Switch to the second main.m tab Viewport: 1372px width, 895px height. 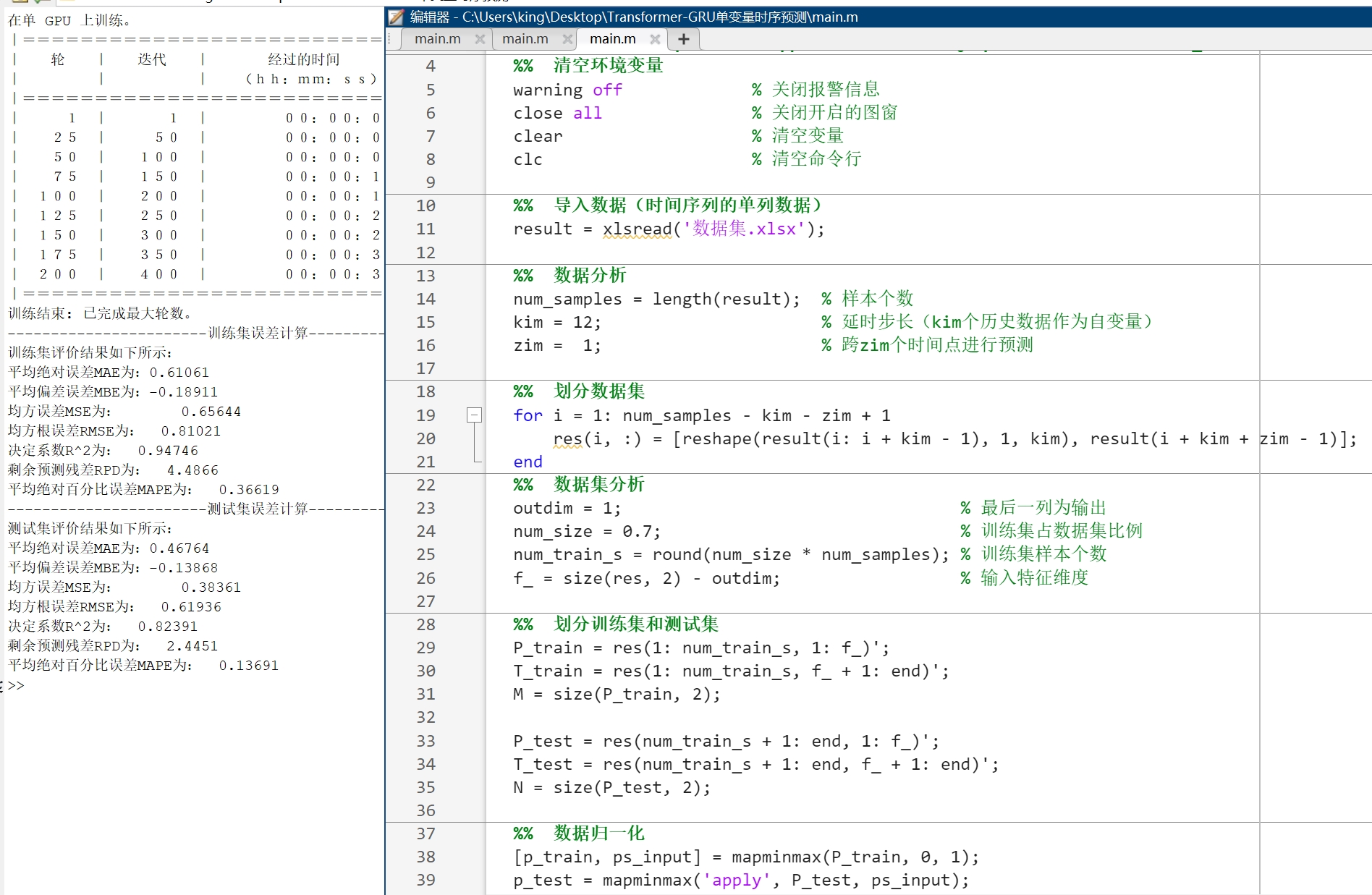click(x=526, y=39)
